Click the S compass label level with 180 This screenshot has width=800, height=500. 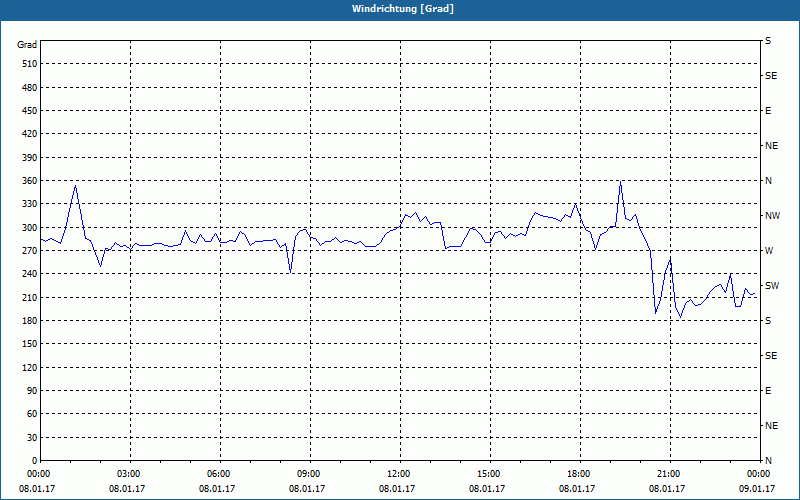click(768, 321)
